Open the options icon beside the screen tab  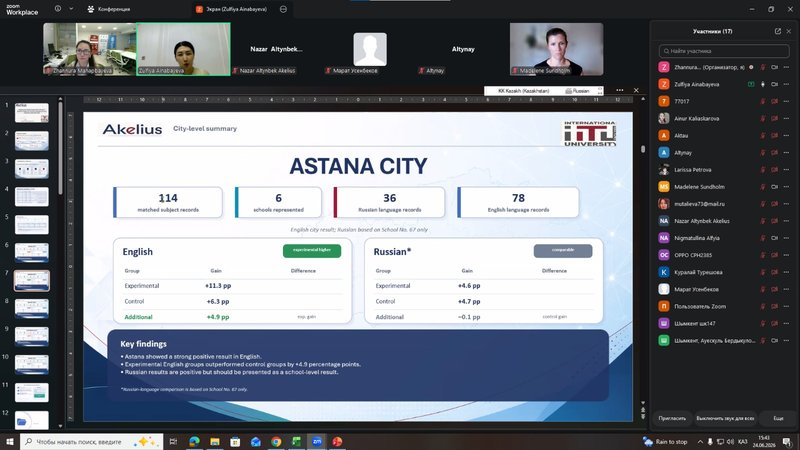[284, 9]
